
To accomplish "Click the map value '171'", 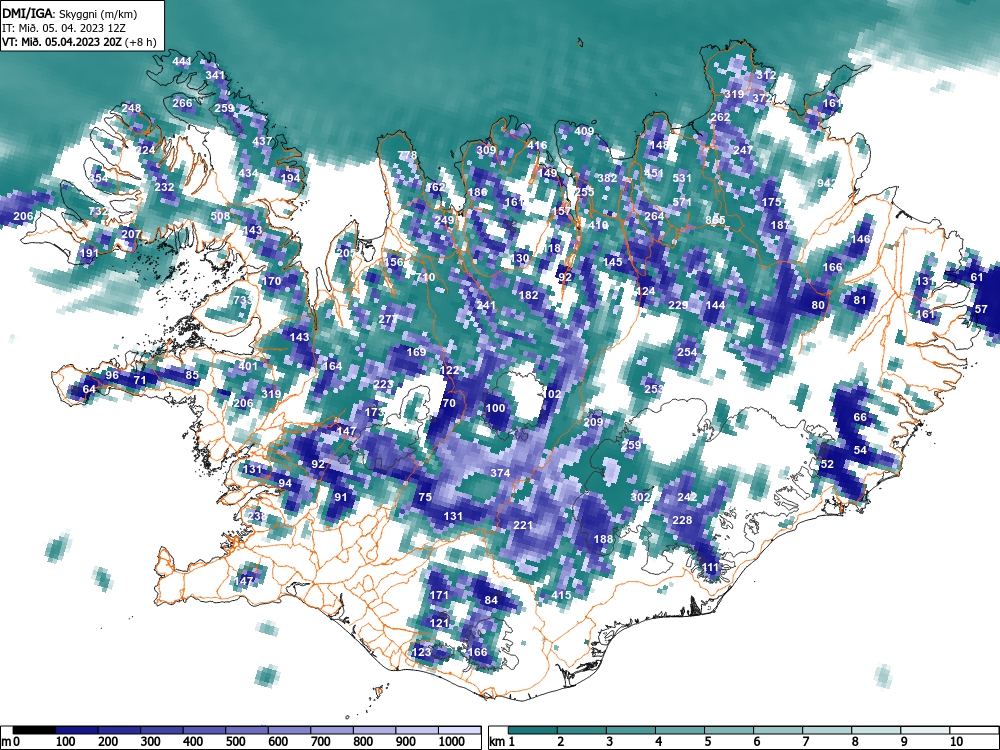I will click(439, 595).
